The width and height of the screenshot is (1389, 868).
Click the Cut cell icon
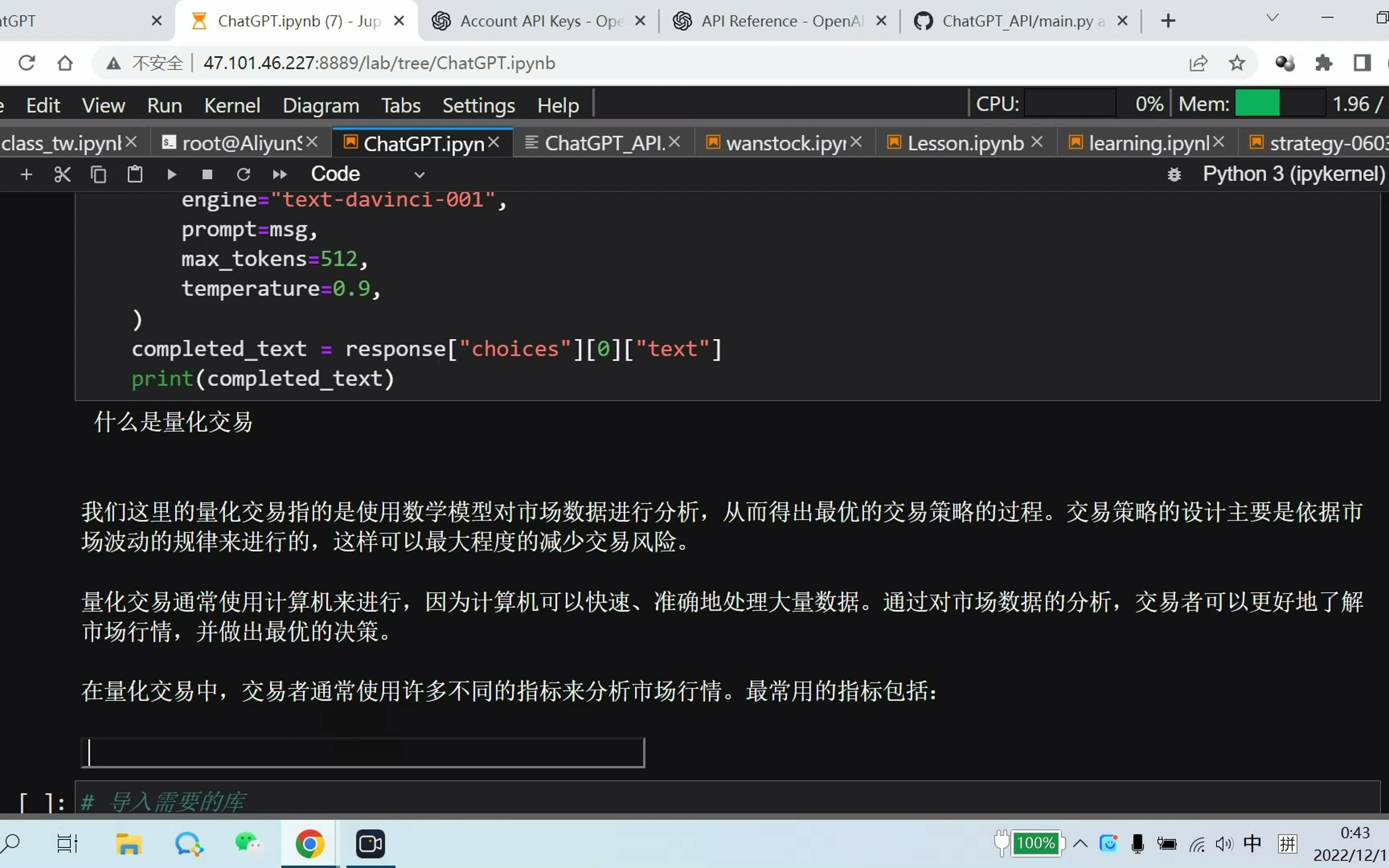[62, 174]
